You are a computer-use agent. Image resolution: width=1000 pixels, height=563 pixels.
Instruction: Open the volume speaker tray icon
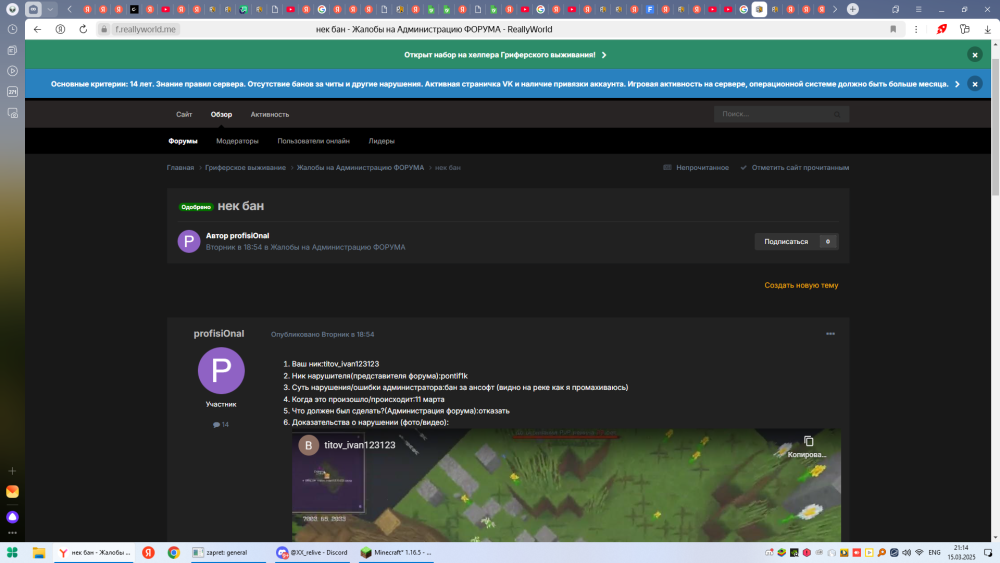[906, 553]
